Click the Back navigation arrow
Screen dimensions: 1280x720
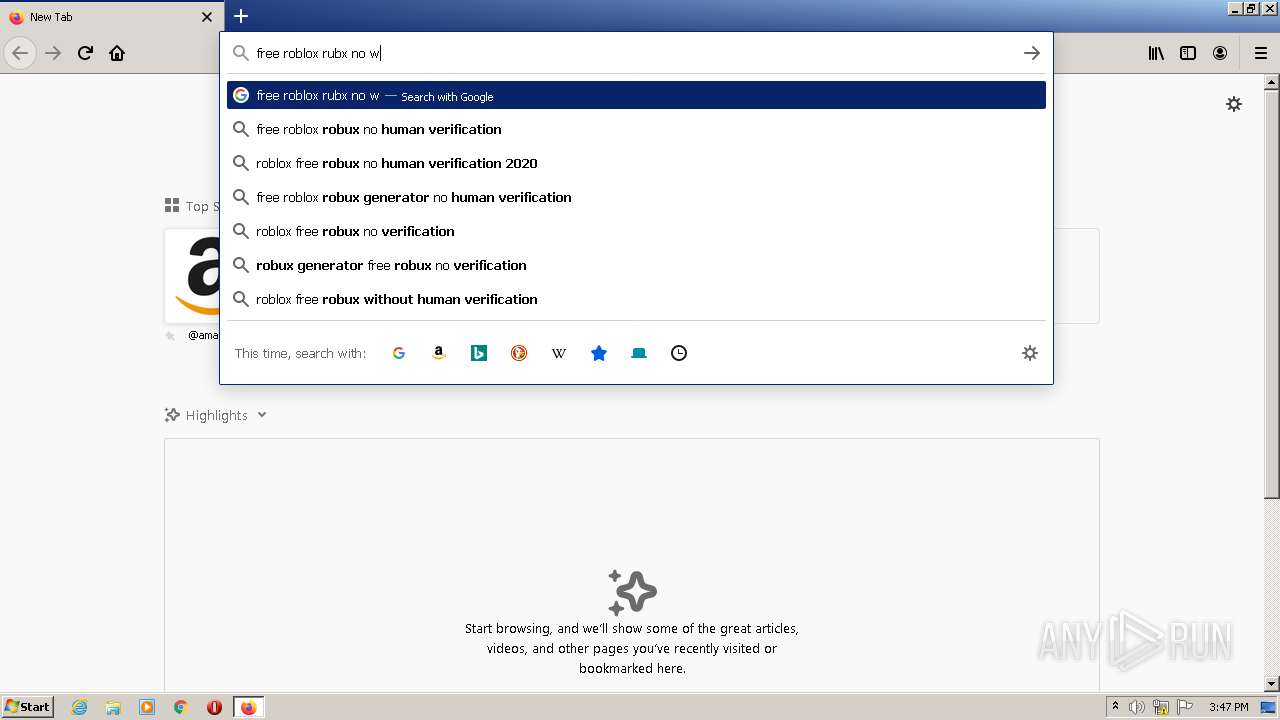[20, 53]
